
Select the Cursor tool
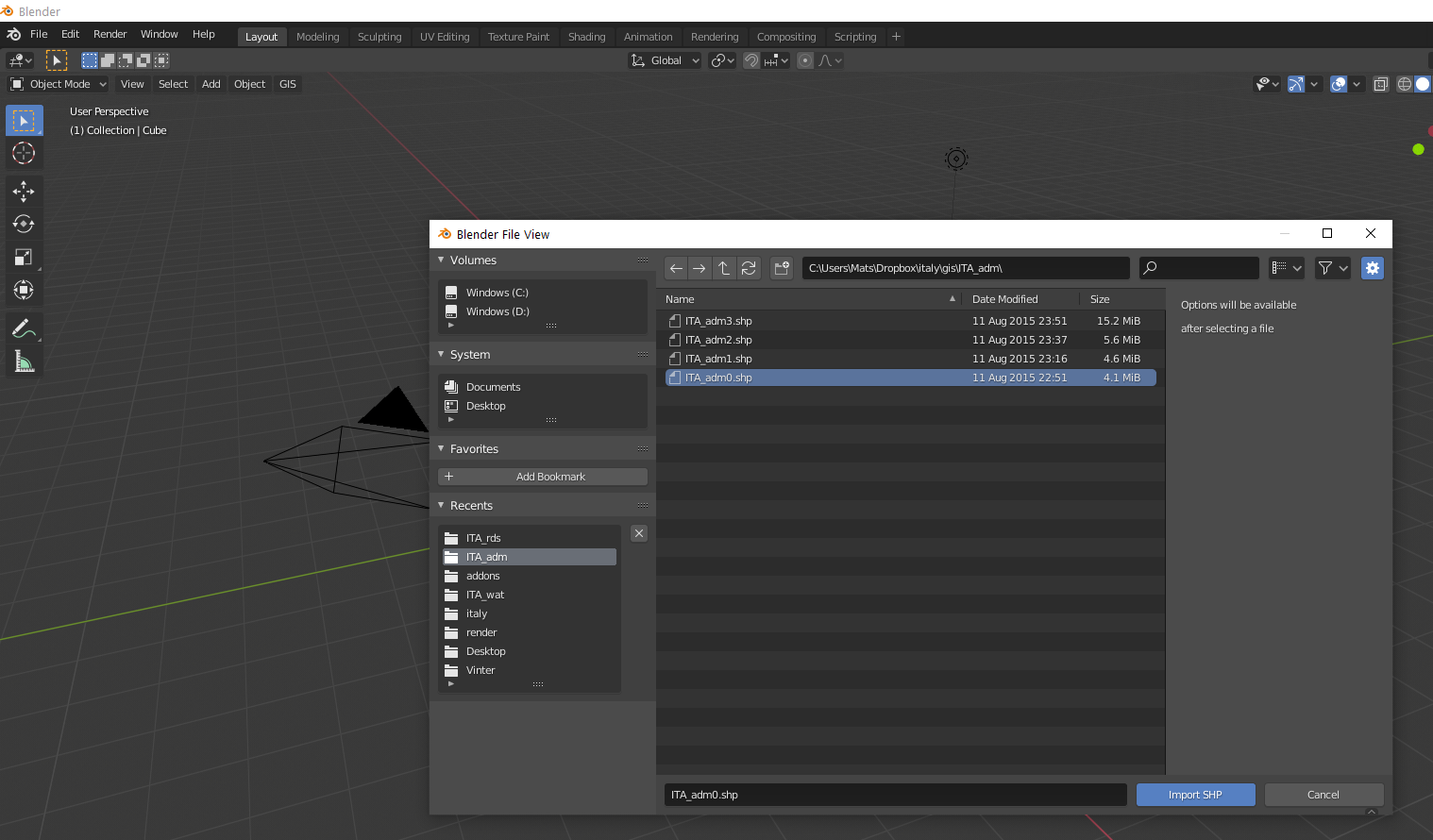coord(24,153)
